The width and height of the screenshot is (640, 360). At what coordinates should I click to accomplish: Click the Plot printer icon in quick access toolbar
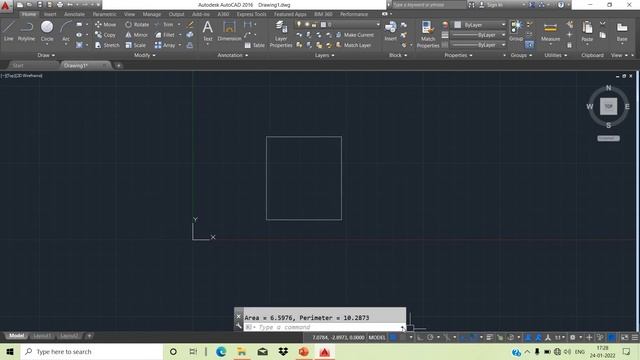60,5
